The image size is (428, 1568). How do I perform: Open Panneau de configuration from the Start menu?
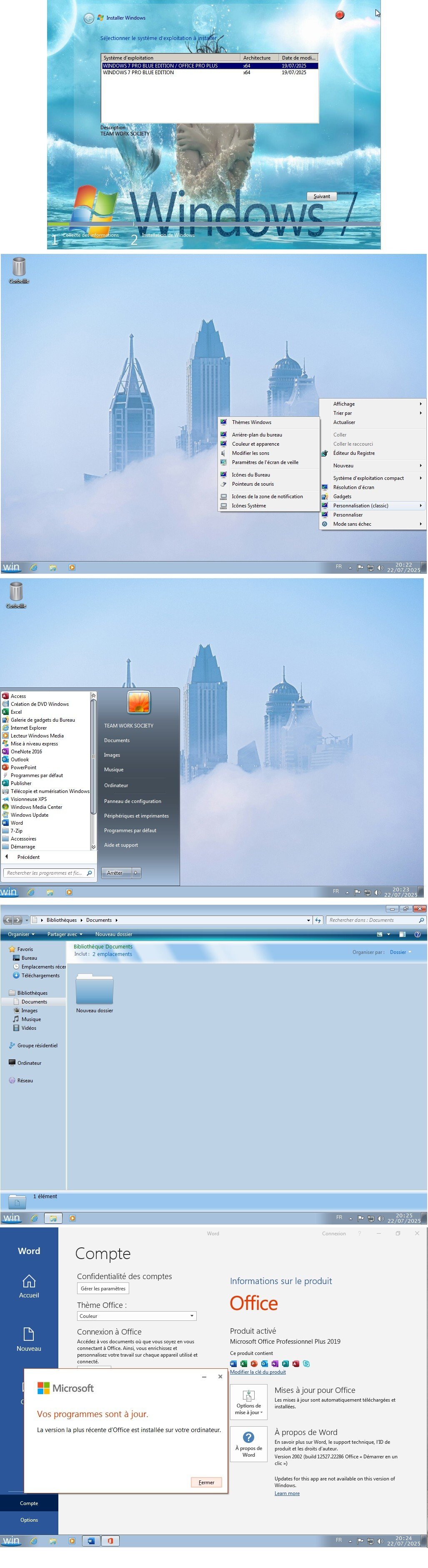(x=133, y=802)
